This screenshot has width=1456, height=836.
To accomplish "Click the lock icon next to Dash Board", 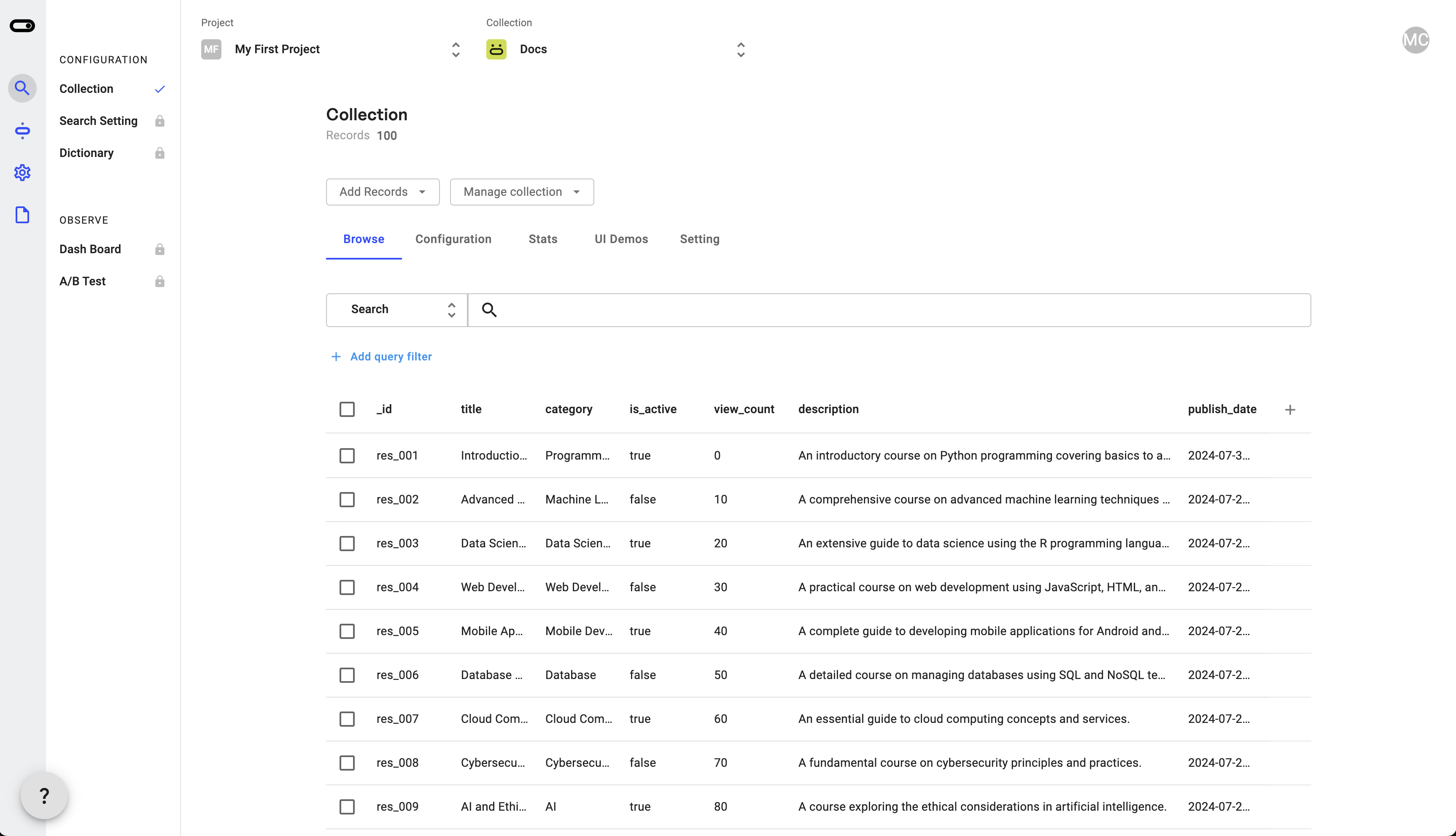I will click(160, 249).
